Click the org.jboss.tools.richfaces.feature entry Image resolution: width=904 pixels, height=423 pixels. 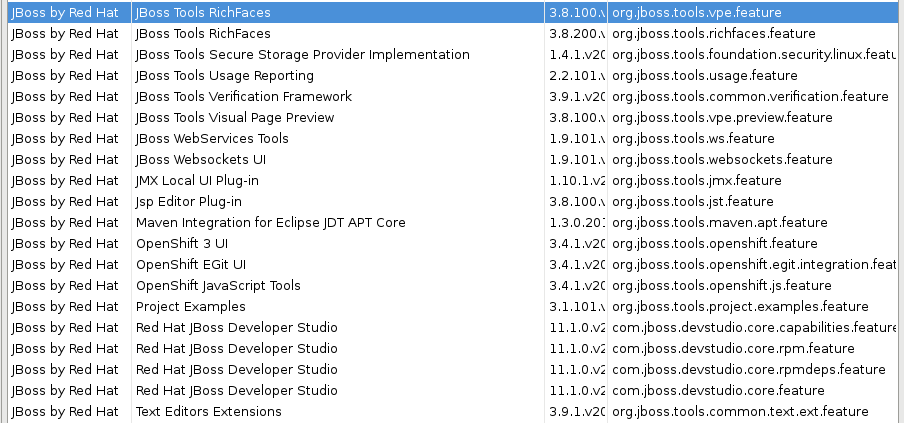click(713, 34)
